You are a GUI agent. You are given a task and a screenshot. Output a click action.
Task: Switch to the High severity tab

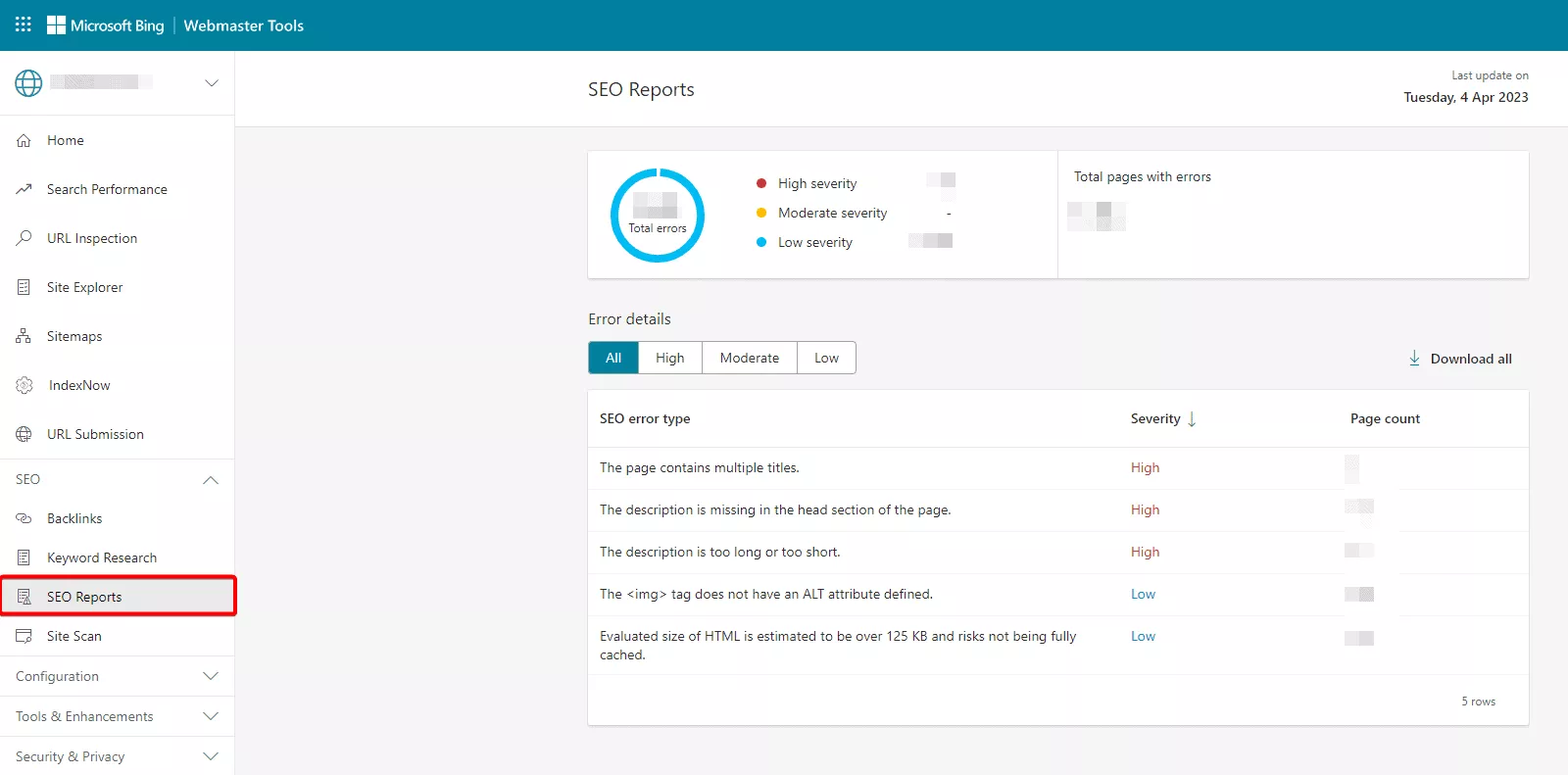pyautogui.click(x=670, y=358)
